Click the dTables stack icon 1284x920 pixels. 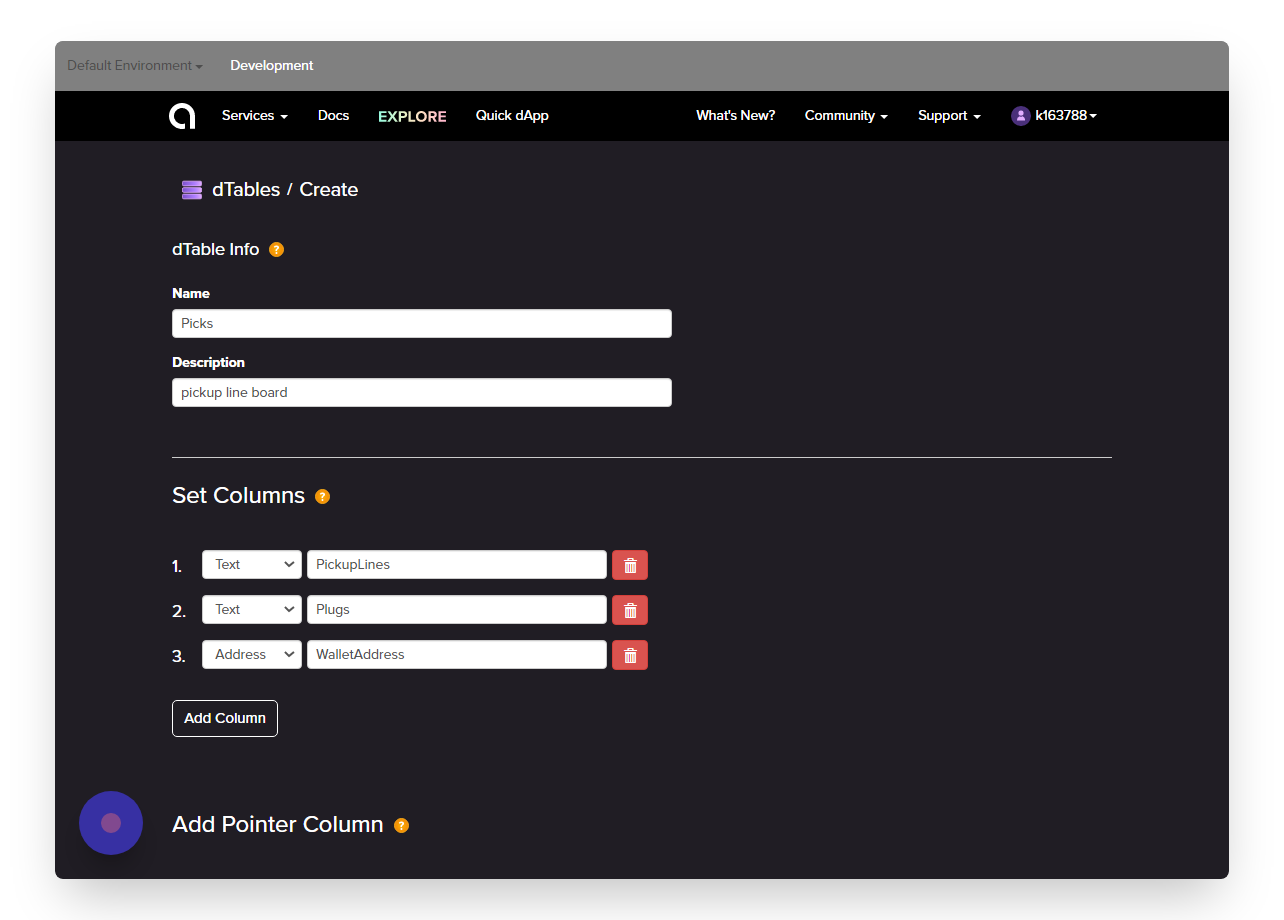[x=192, y=189]
